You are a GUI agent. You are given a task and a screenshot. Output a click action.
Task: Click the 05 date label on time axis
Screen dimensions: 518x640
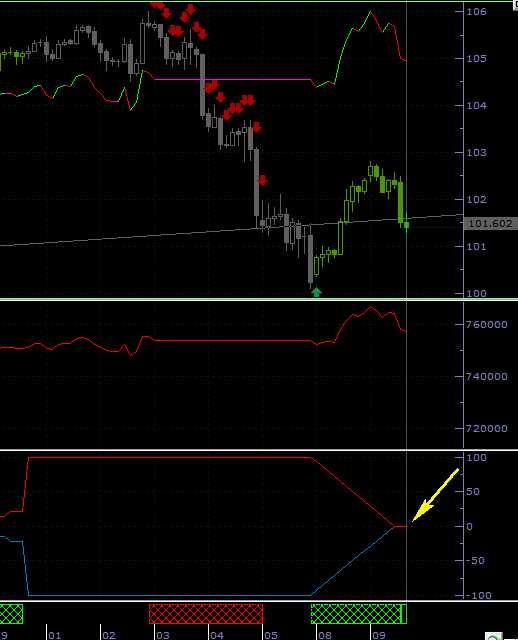tap(271, 636)
